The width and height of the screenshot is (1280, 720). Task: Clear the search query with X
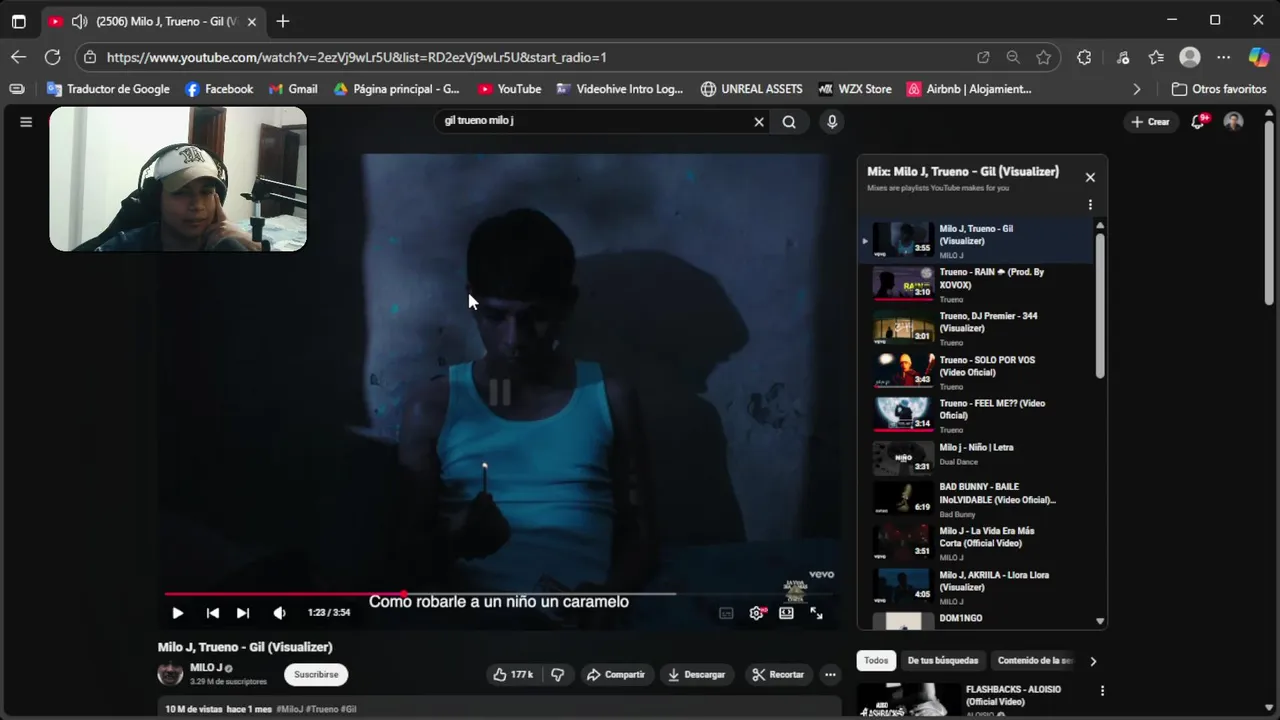pyautogui.click(x=759, y=122)
